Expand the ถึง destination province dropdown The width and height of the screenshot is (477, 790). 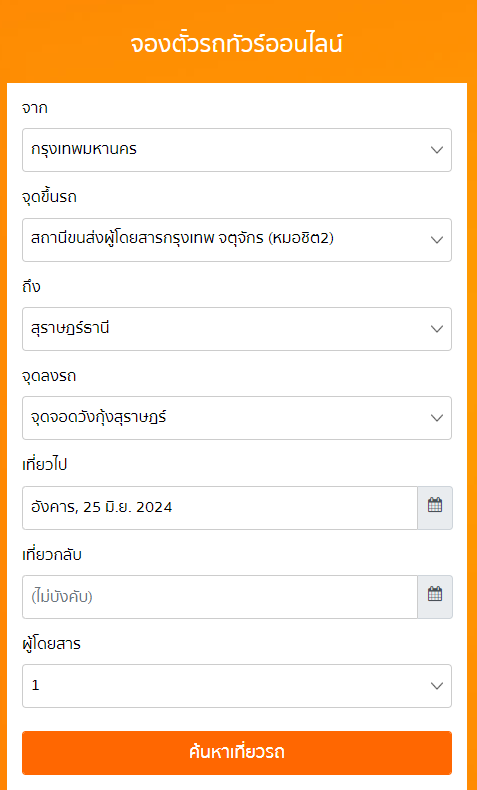pos(237,328)
